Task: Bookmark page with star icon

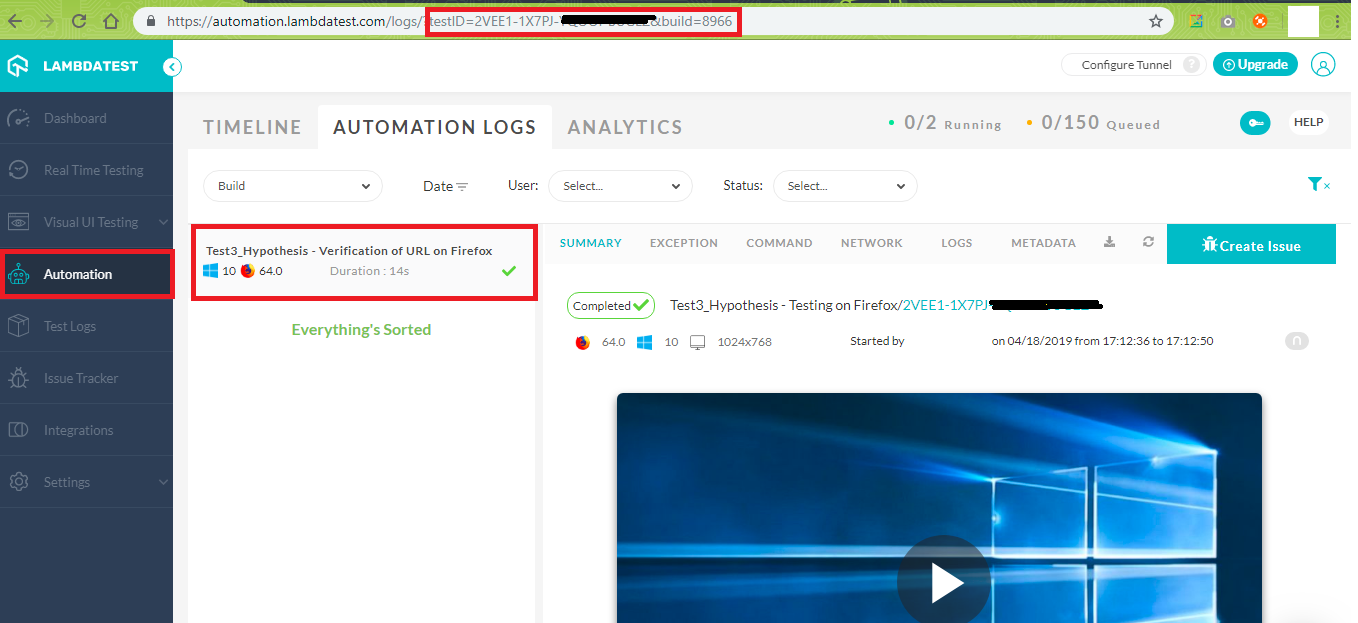Action: tap(1155, 21)
